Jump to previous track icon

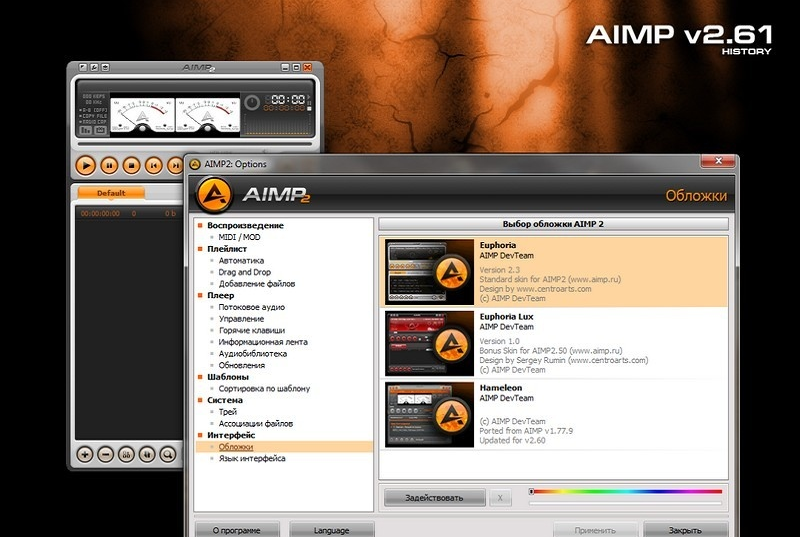point(154,165)
